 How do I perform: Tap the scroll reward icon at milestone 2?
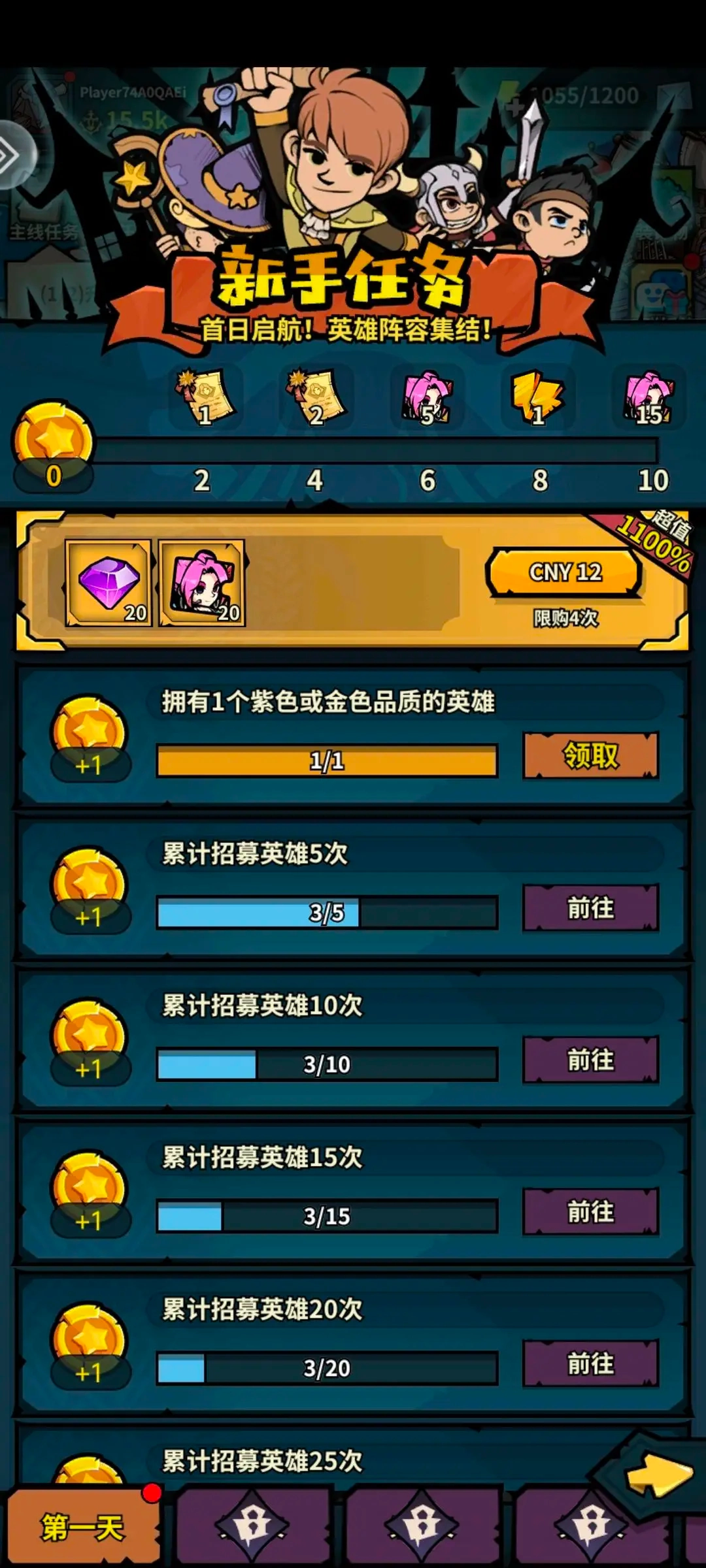point(205,397)
